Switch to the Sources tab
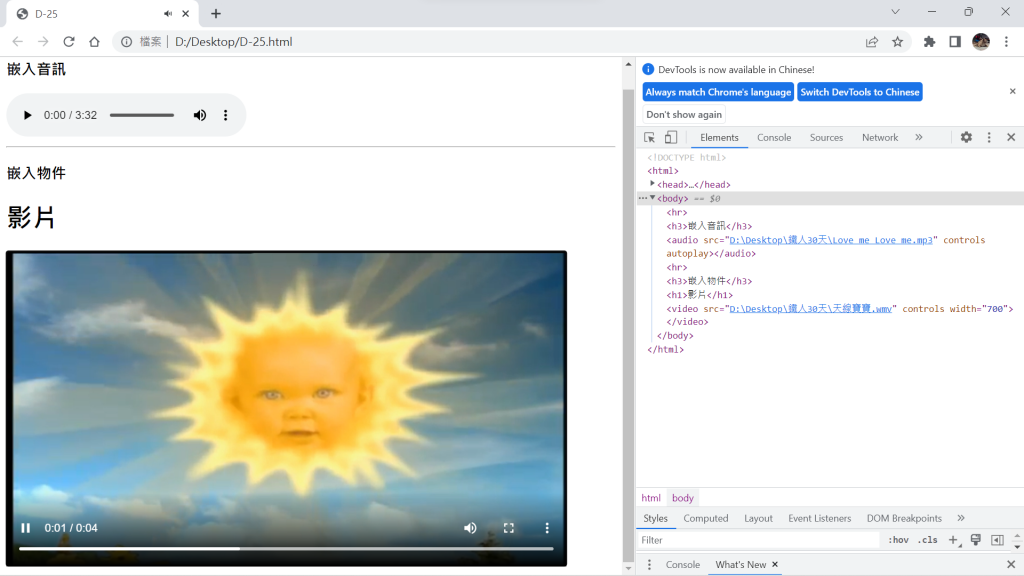This screenshot has width=1024, height=576. coord(826,138)
